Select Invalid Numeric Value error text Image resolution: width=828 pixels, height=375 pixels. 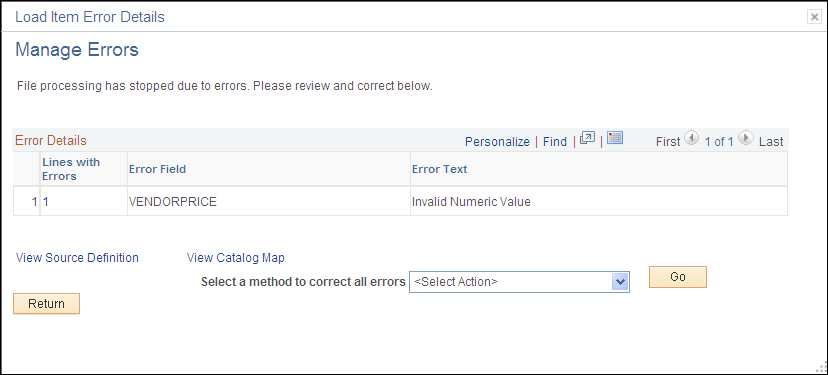click(x=471, y=201)
